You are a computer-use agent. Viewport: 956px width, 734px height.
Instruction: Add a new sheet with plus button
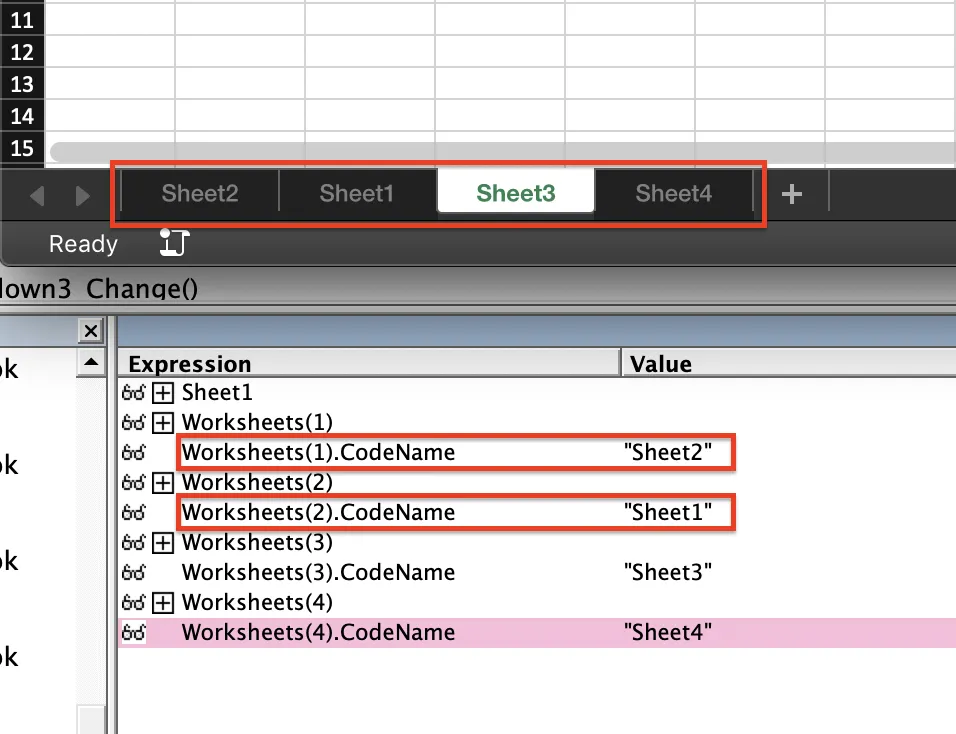791,194
